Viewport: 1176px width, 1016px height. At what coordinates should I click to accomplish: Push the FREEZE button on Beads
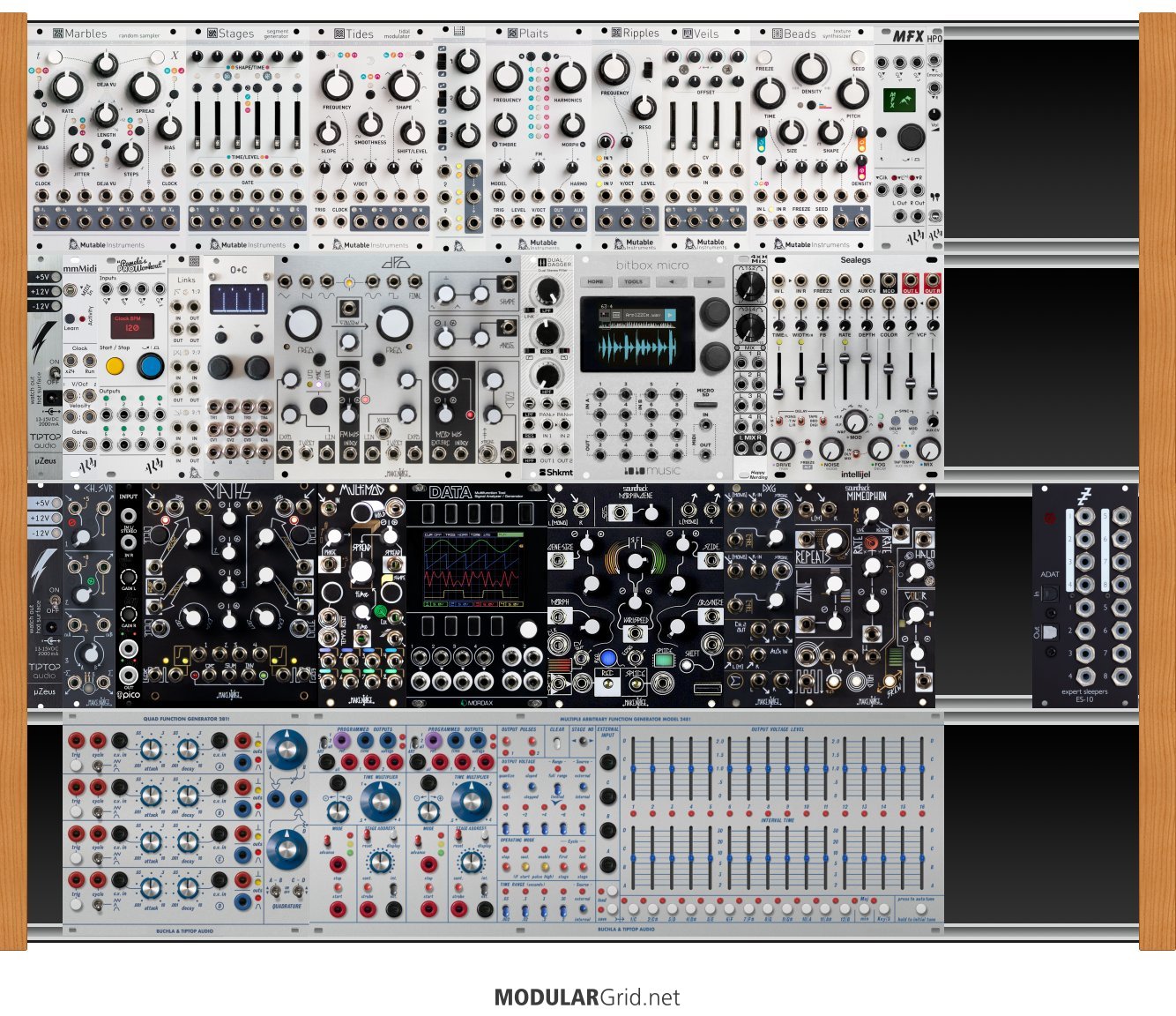(x=764, y=57)
